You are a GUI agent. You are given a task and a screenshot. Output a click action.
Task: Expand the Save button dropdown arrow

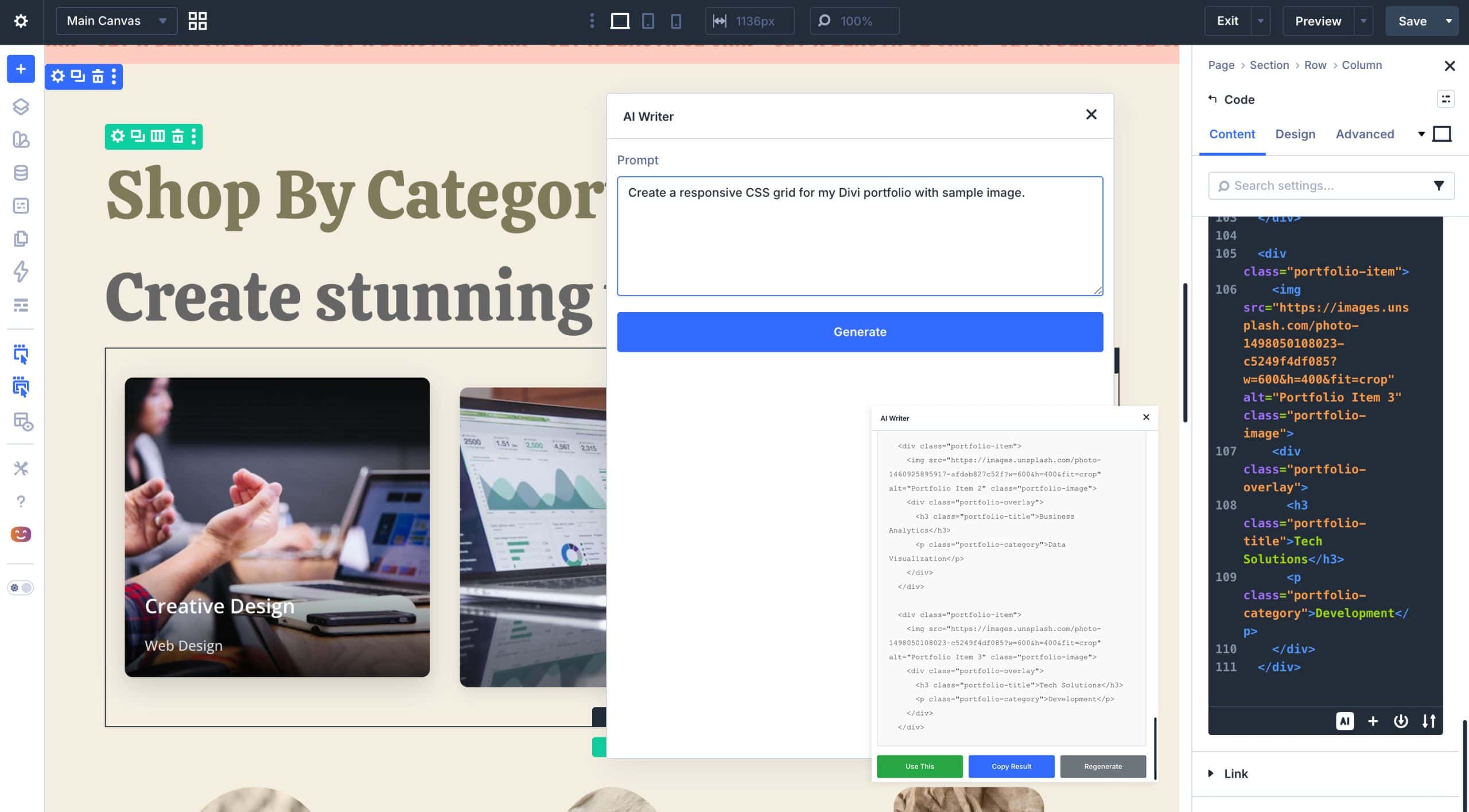click(x=1449, y=21)
